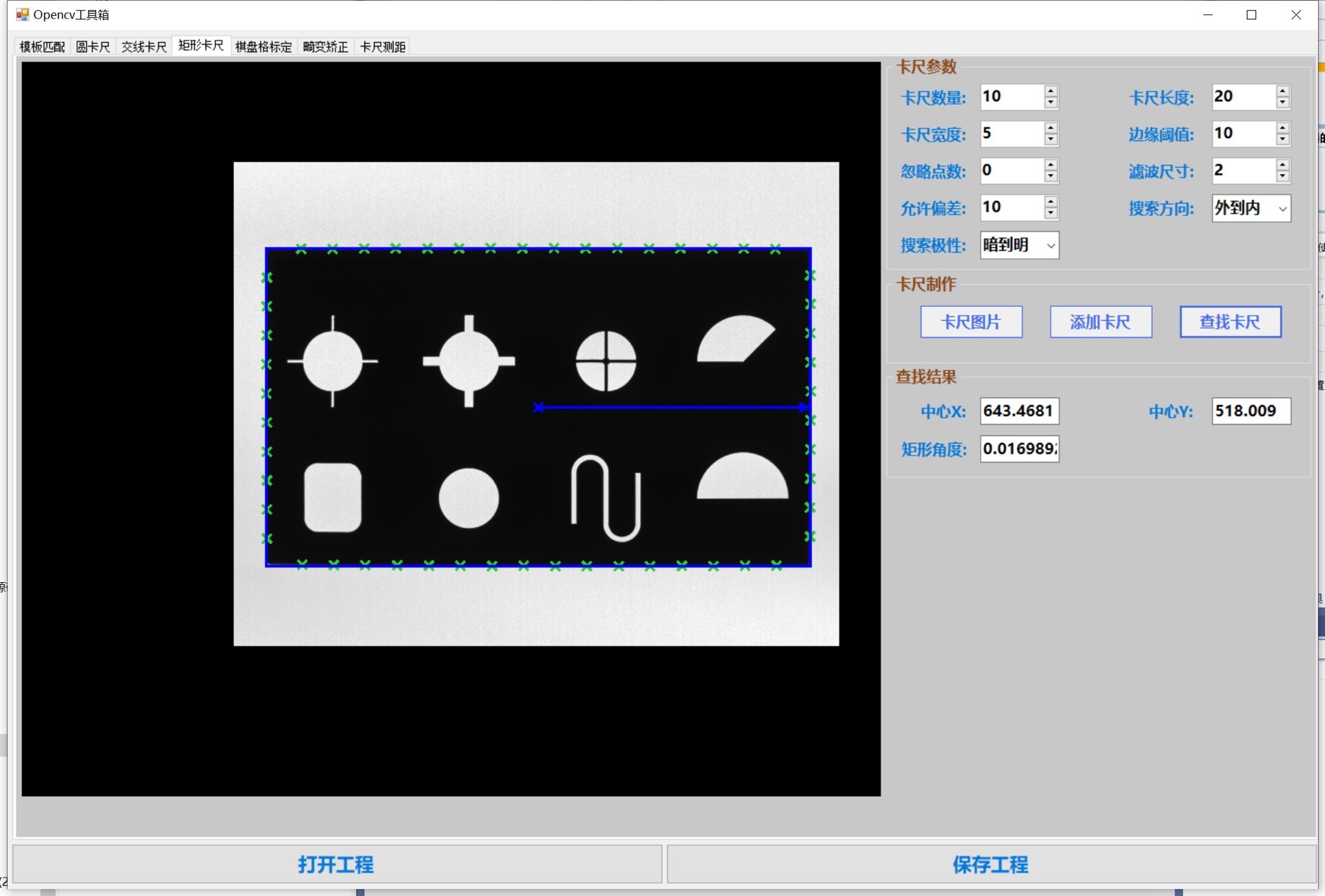The width and height of the screenshot is (1325, 896).
Task: Increase allowed deviation spinner up arrow
Action: click(x=1050, y=201)
